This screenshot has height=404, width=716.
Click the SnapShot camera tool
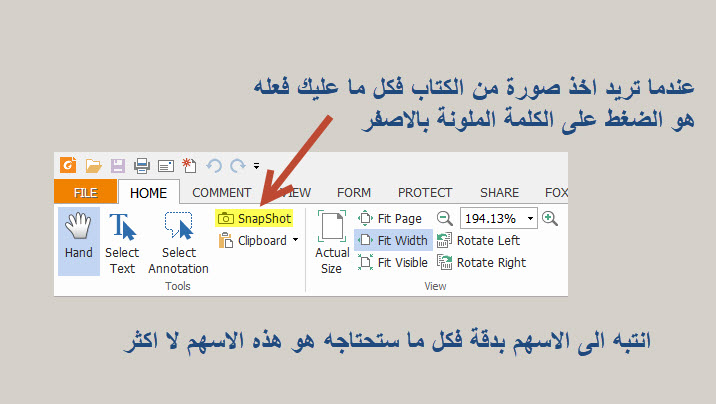[254, 218]
